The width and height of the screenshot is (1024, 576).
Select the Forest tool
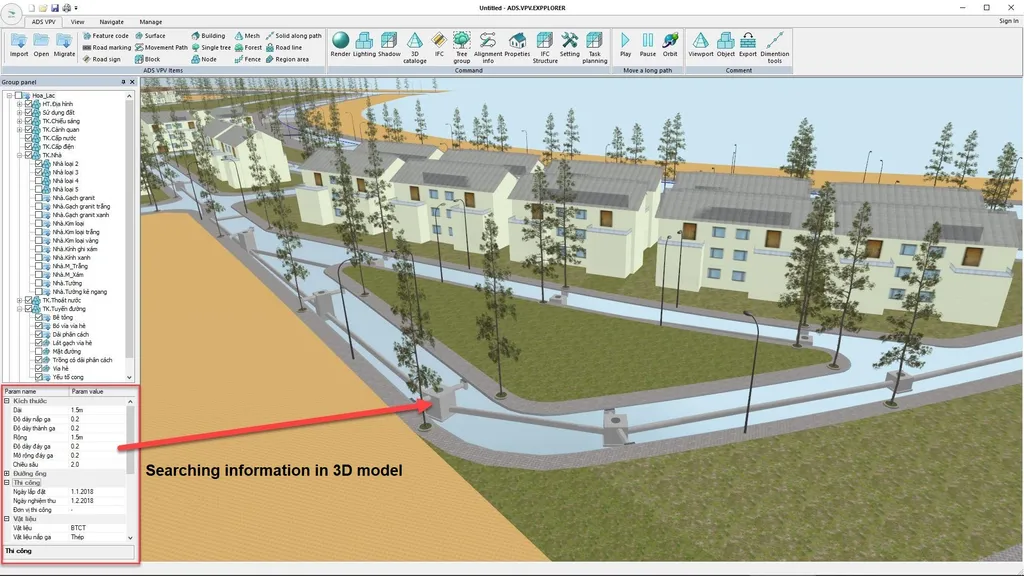coord(248,48)
